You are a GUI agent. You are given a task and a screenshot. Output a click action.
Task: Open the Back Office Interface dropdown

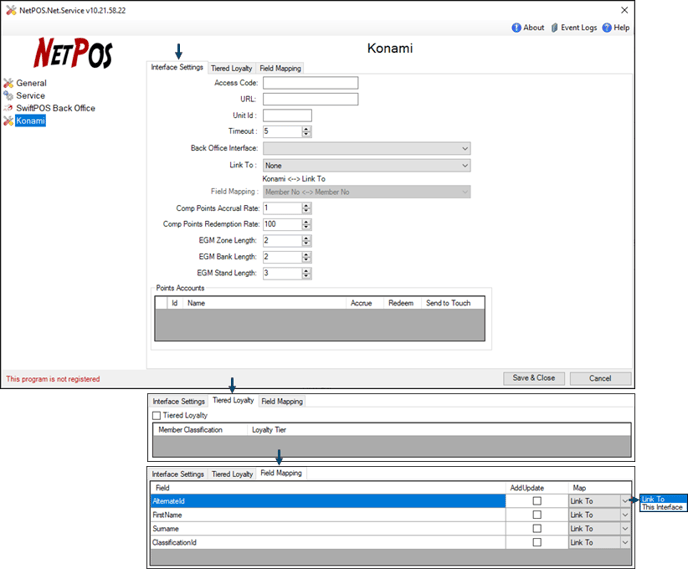[367, 148]
